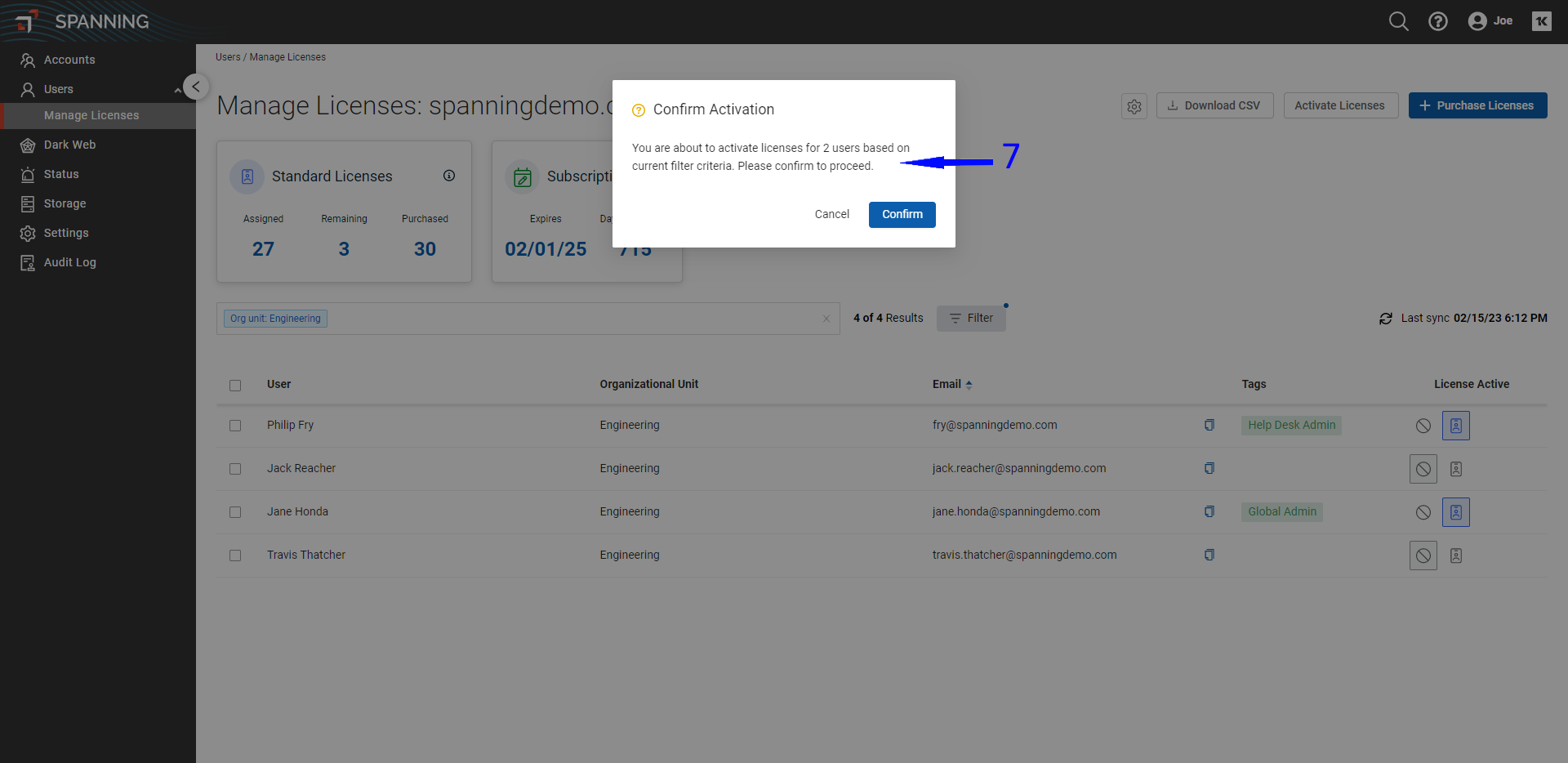Collapse the sidebar with arrow button
Screen dimensions: 1568x763
(x=196, y=87)
